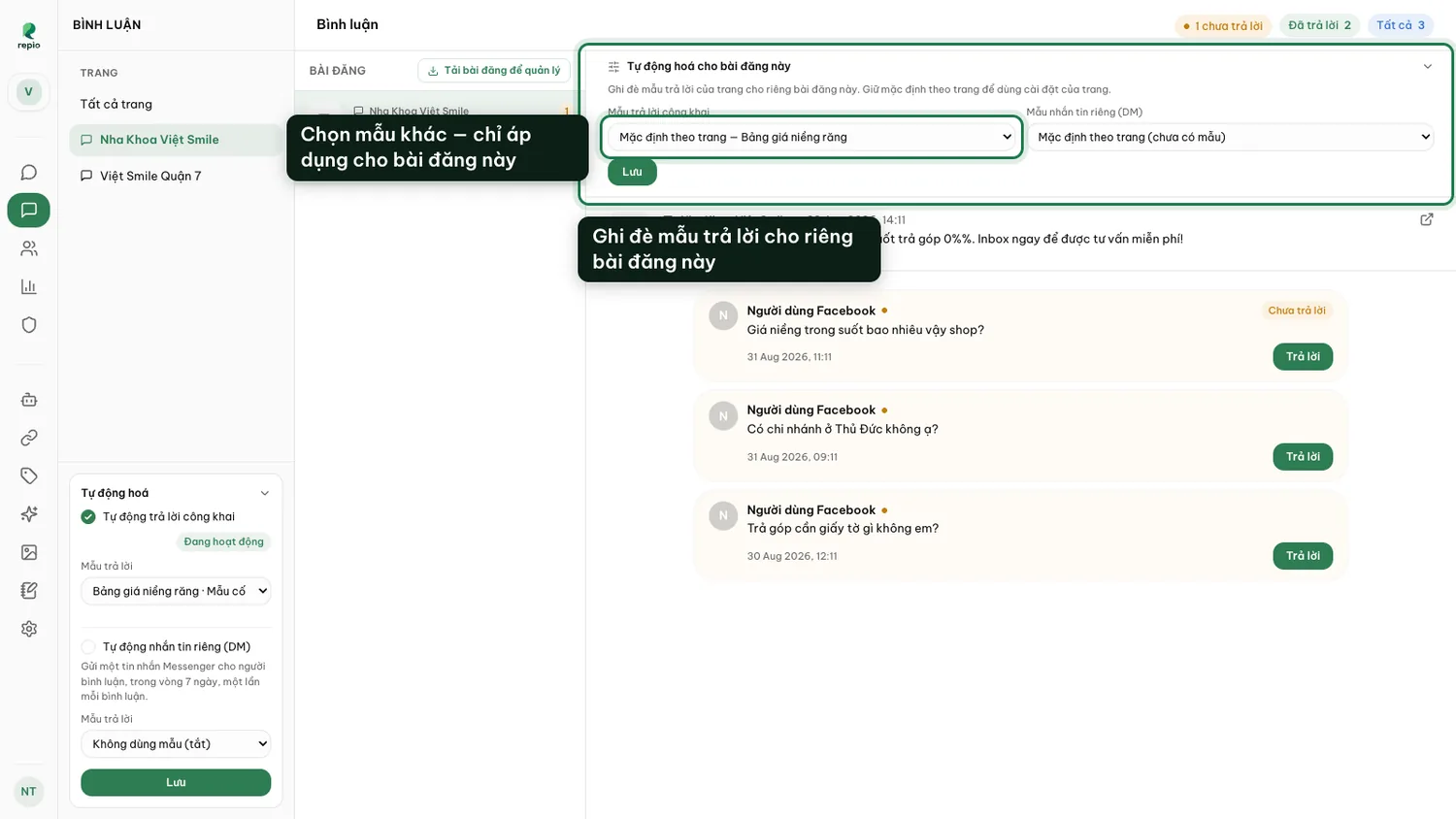
Task: Toggle Tự động trả lời công khai checkbox
Action: pyautogui.click(x=88, y=516)
